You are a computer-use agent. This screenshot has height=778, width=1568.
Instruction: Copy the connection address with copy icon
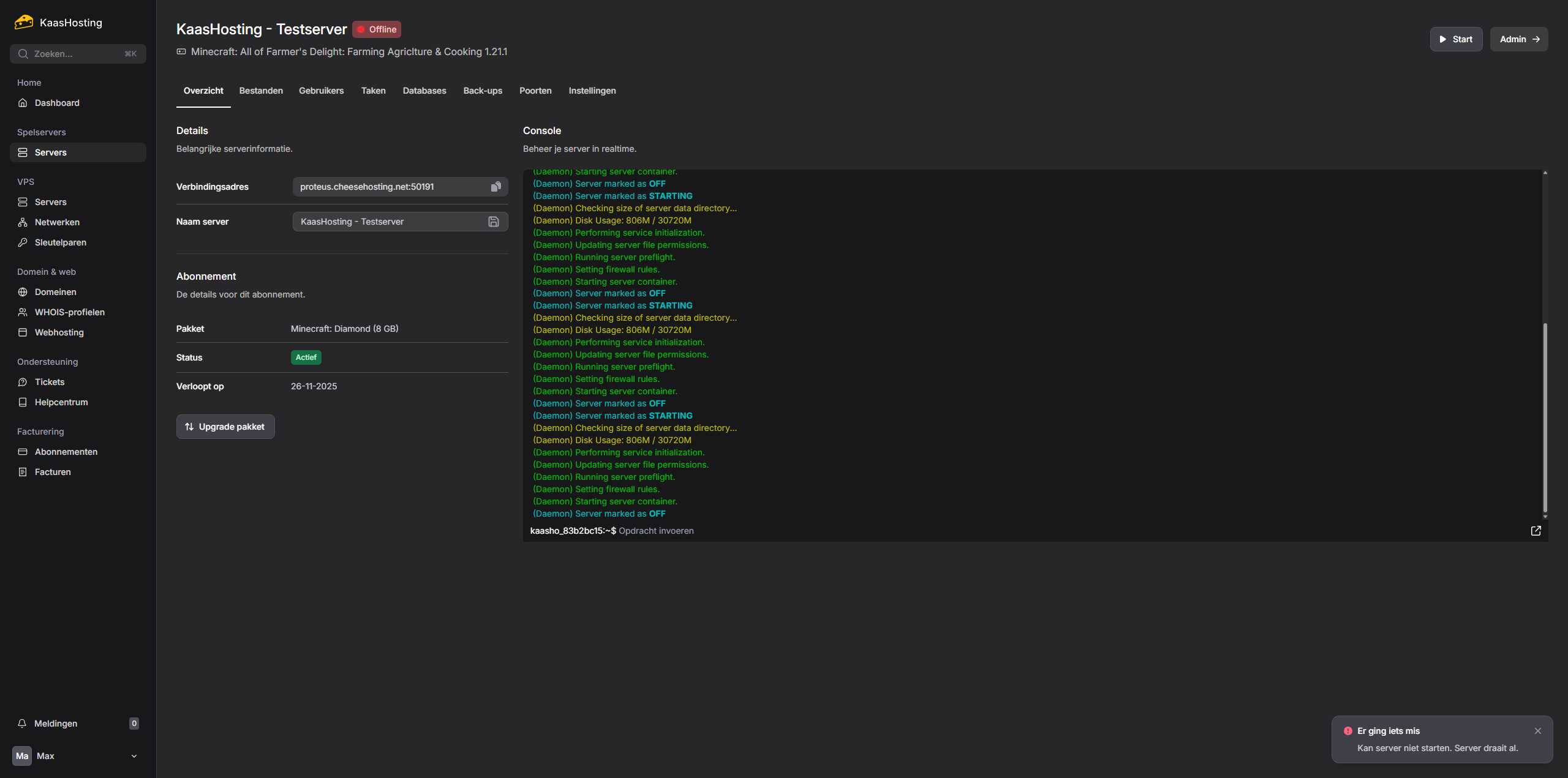point(496,187)
